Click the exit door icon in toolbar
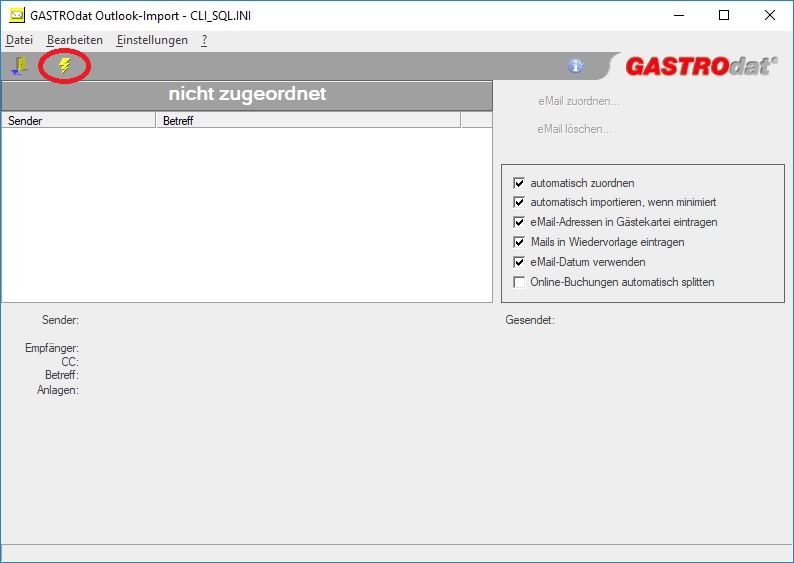Viewport: 794px width, 563px height. tap(20, 66)
